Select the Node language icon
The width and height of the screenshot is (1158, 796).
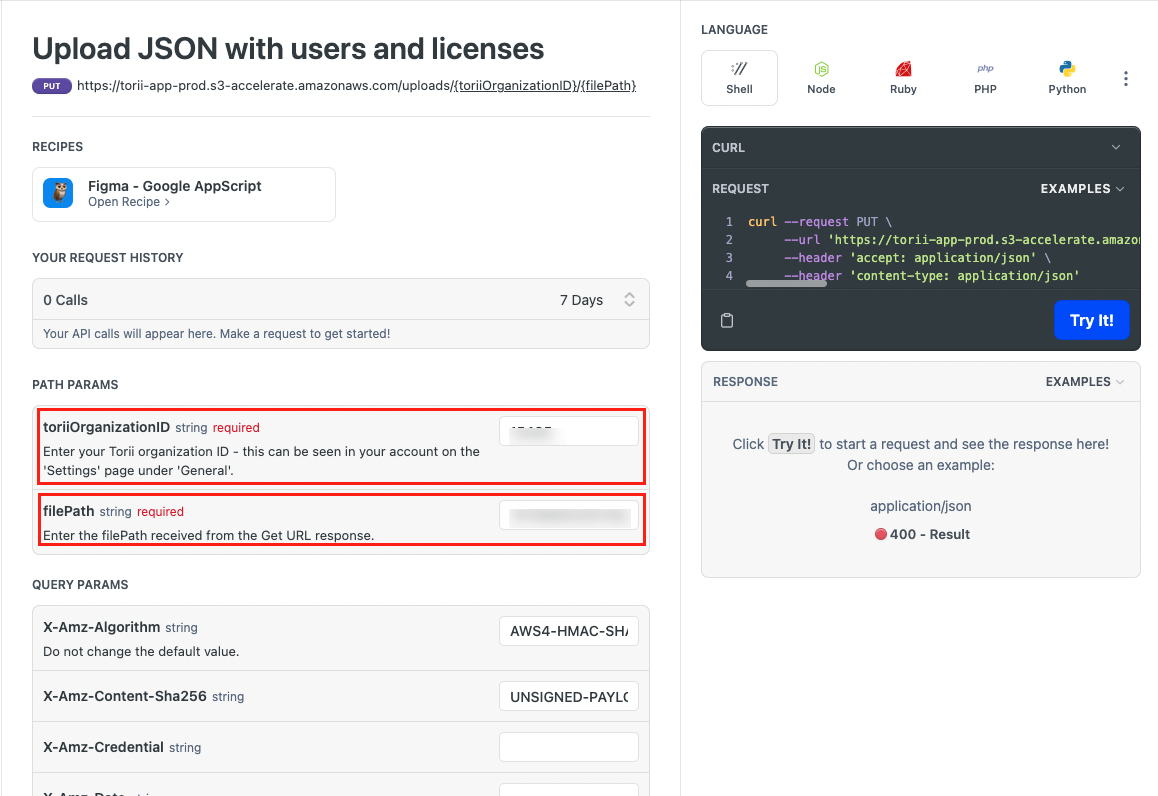[821, 69]
